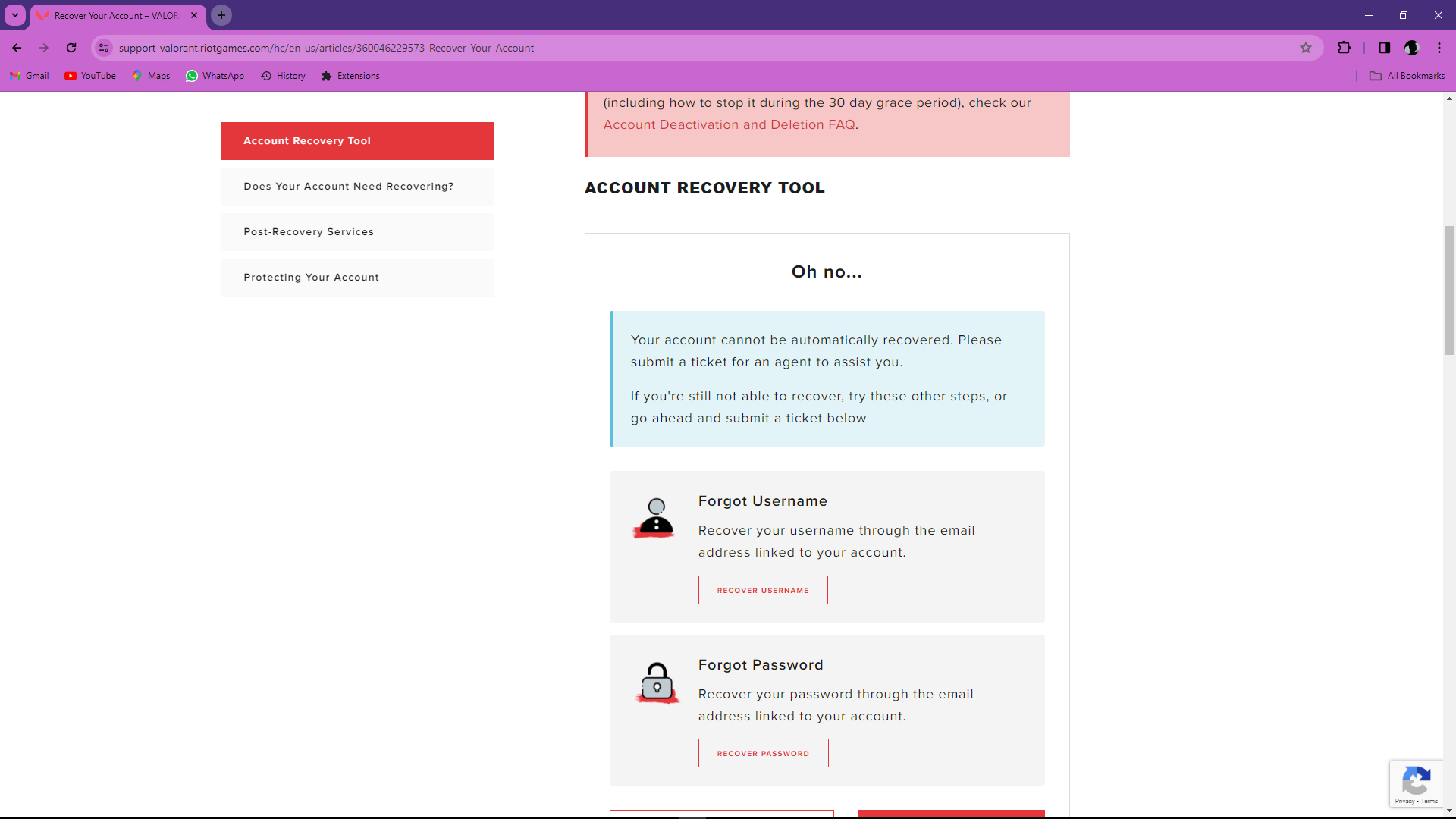Open WhatsApp from the bookmarks bar
The height and width of the screenshot is (819, 1456).
215,76
